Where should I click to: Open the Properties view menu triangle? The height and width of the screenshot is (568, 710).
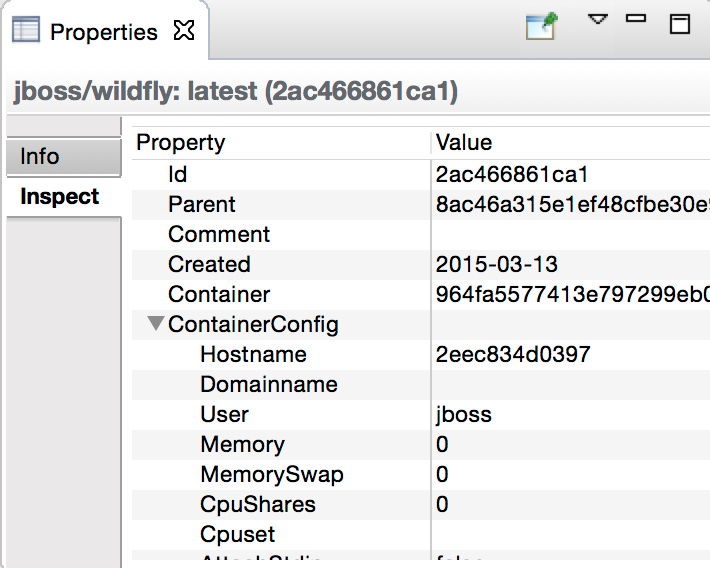pos(597,19)
